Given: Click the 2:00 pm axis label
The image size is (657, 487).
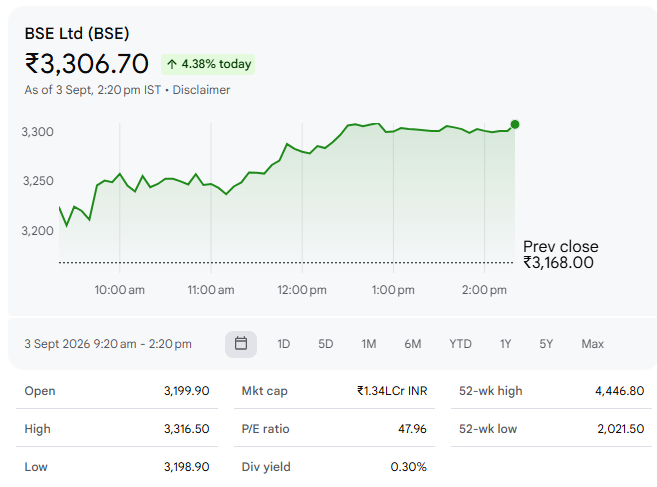Looking at the screenshot, I should click(x=484, y=290).
